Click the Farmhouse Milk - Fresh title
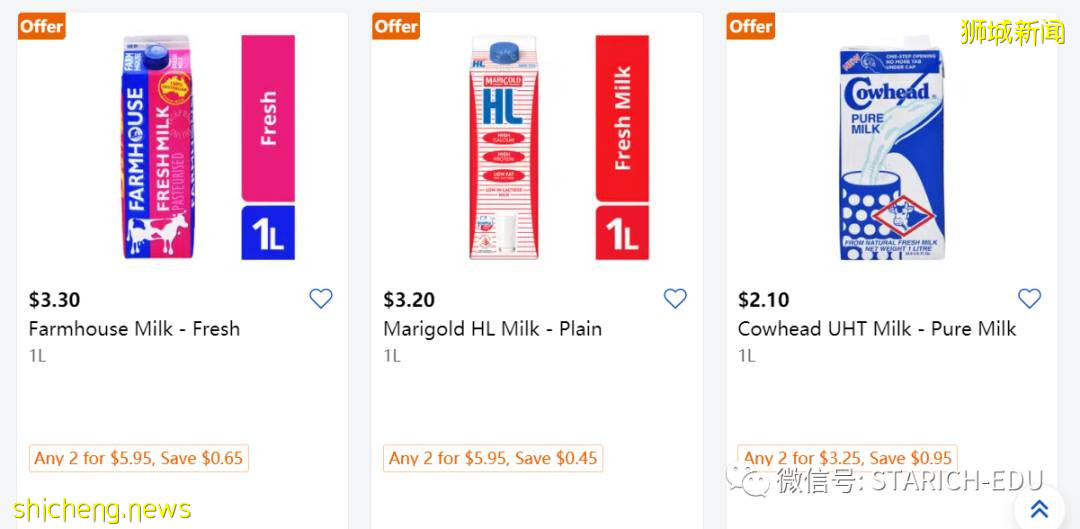 tap(134, 329)
